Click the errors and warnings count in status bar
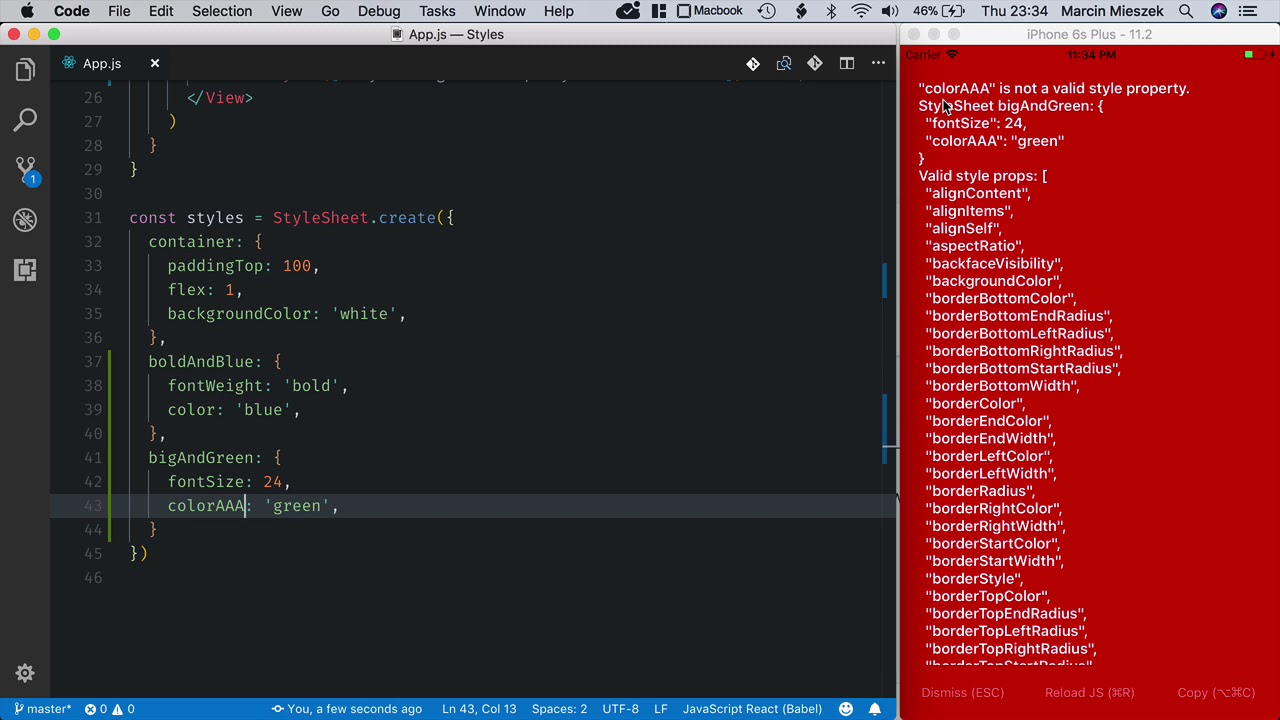 [109, 709]
